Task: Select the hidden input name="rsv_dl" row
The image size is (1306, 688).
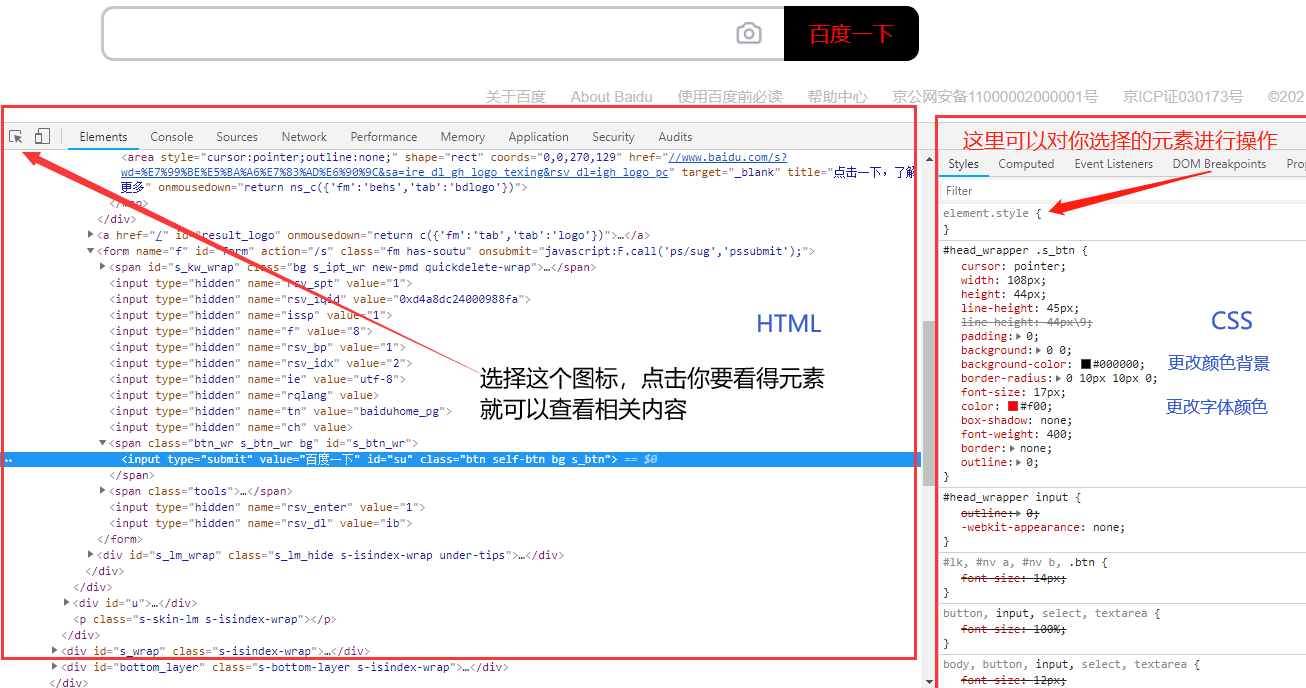Action: (x=260, y=523)
